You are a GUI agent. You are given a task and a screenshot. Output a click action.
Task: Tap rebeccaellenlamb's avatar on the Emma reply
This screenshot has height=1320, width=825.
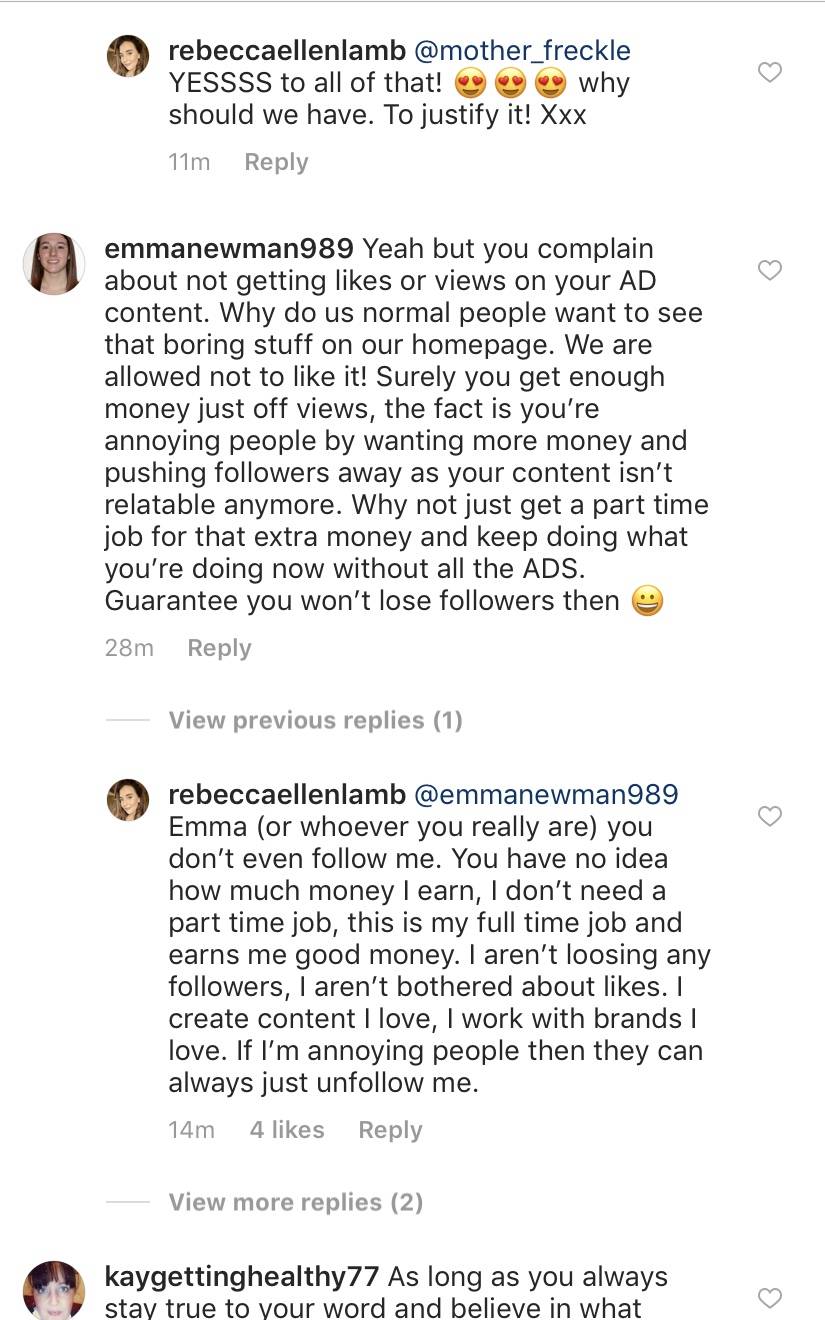click(x=128, y=800)
